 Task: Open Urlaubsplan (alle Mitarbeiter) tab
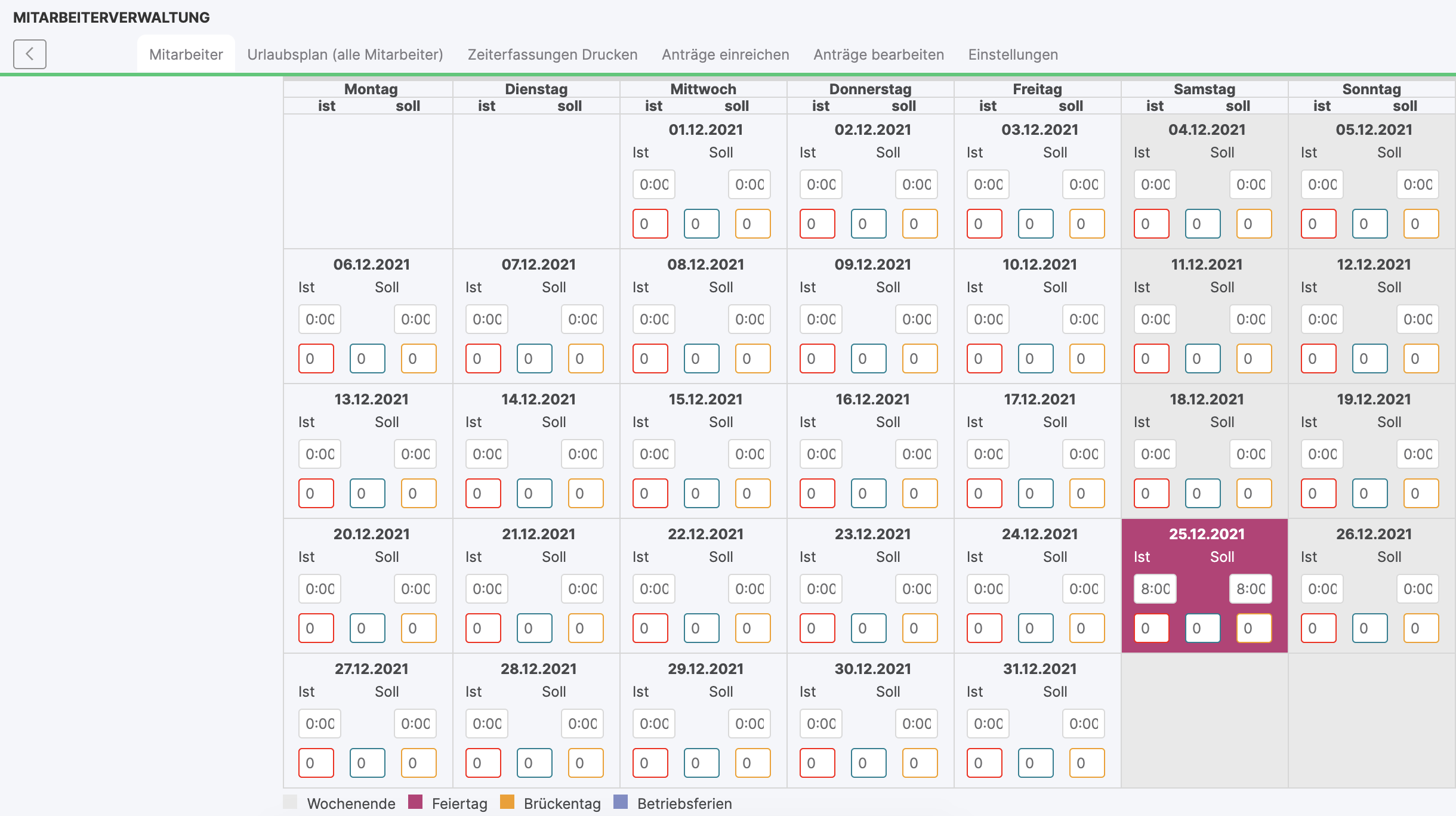[x=345, y=54]
